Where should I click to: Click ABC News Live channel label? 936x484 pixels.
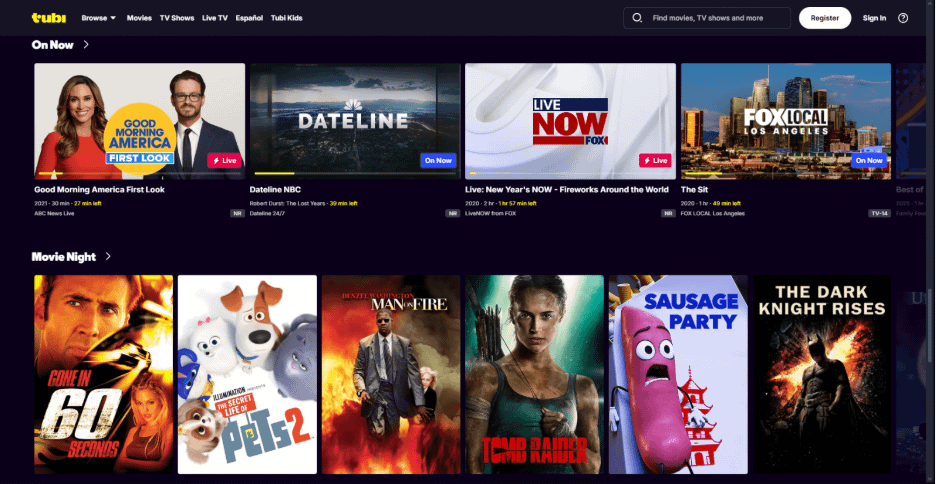click(x=54, y=214)
